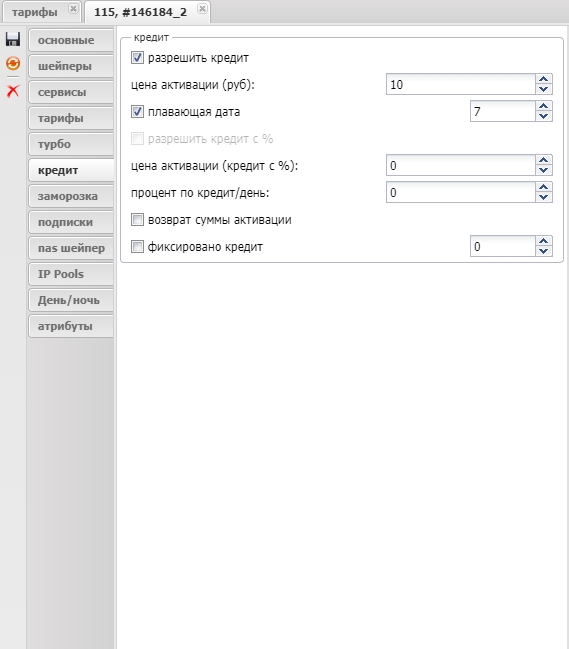Click the red X delete icon

[x=13, y=90]
